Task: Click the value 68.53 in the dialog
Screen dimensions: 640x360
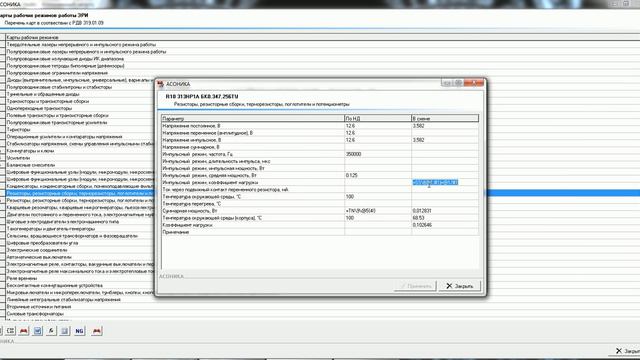Action: (418, 218)
